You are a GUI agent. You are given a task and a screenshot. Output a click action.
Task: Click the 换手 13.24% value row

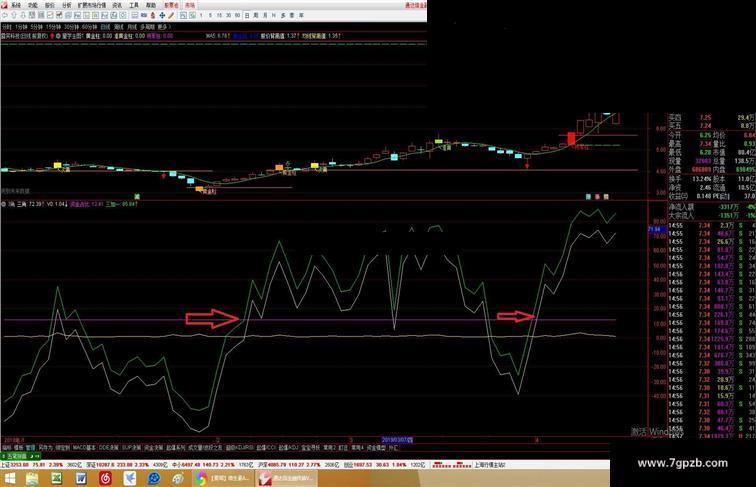tap(689, 179)
